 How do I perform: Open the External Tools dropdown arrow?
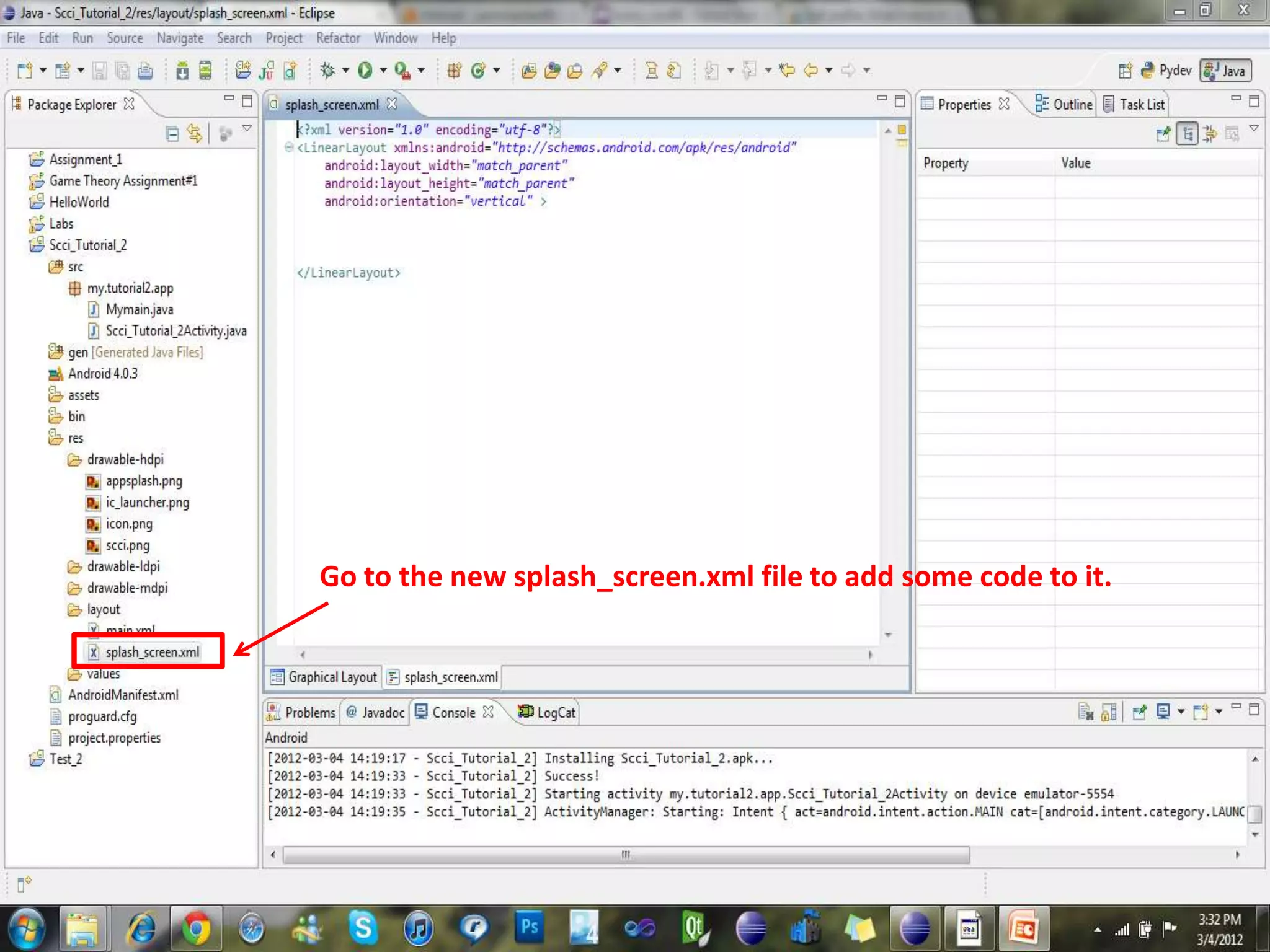pos(421,71)
